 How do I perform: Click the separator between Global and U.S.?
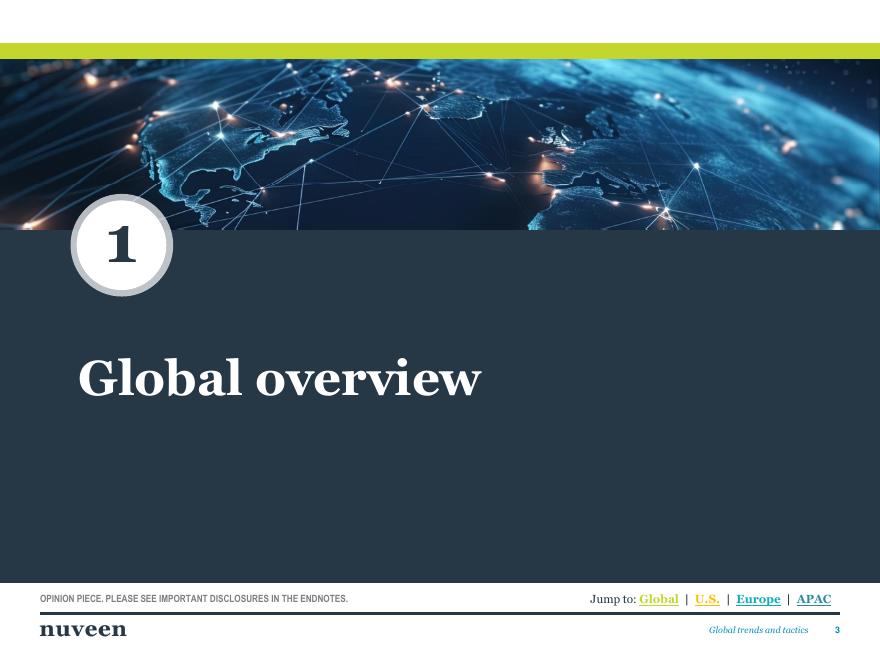coord(686,599)
